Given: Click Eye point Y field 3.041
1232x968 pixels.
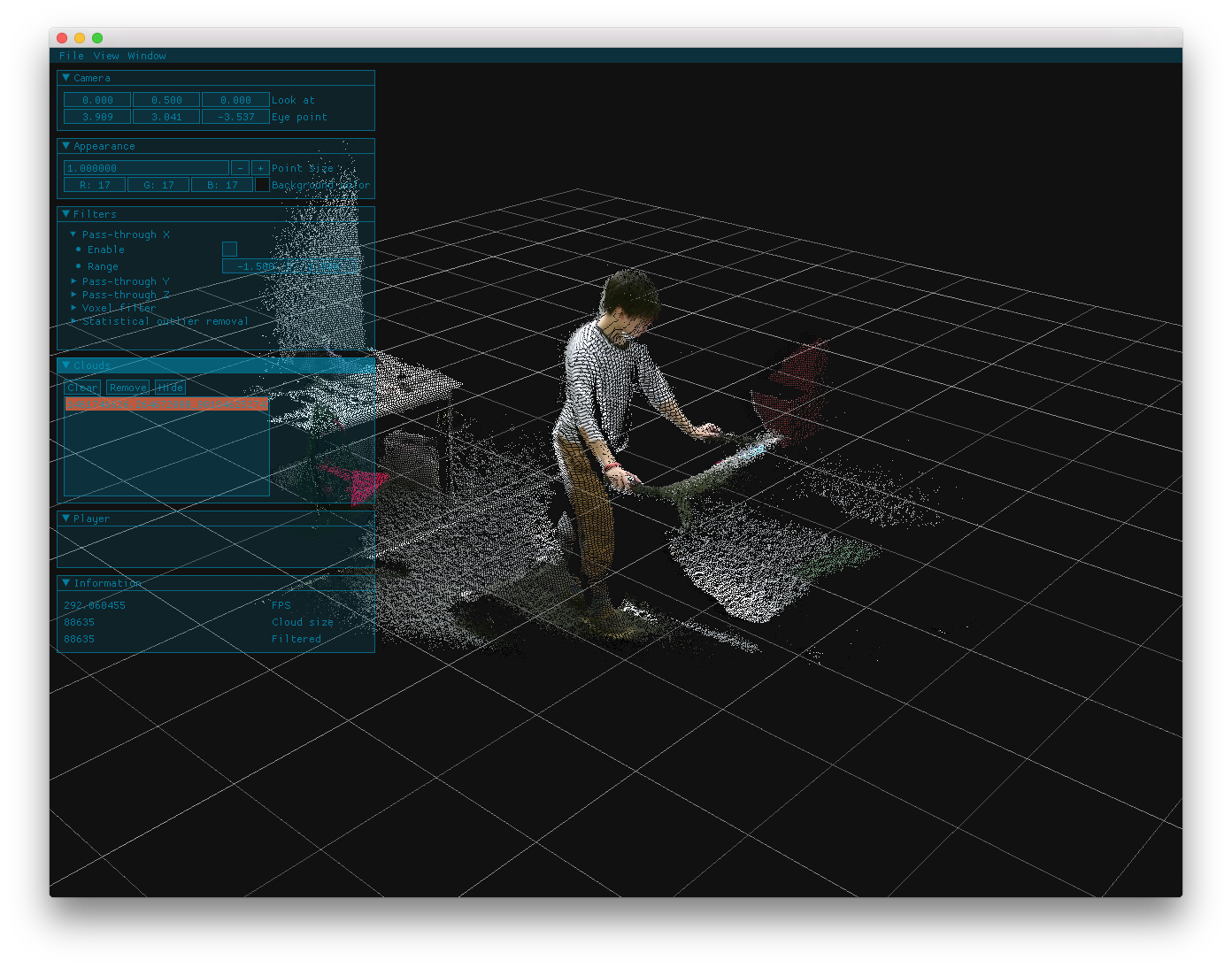Looking at the screenshot, I should (166, 117).
